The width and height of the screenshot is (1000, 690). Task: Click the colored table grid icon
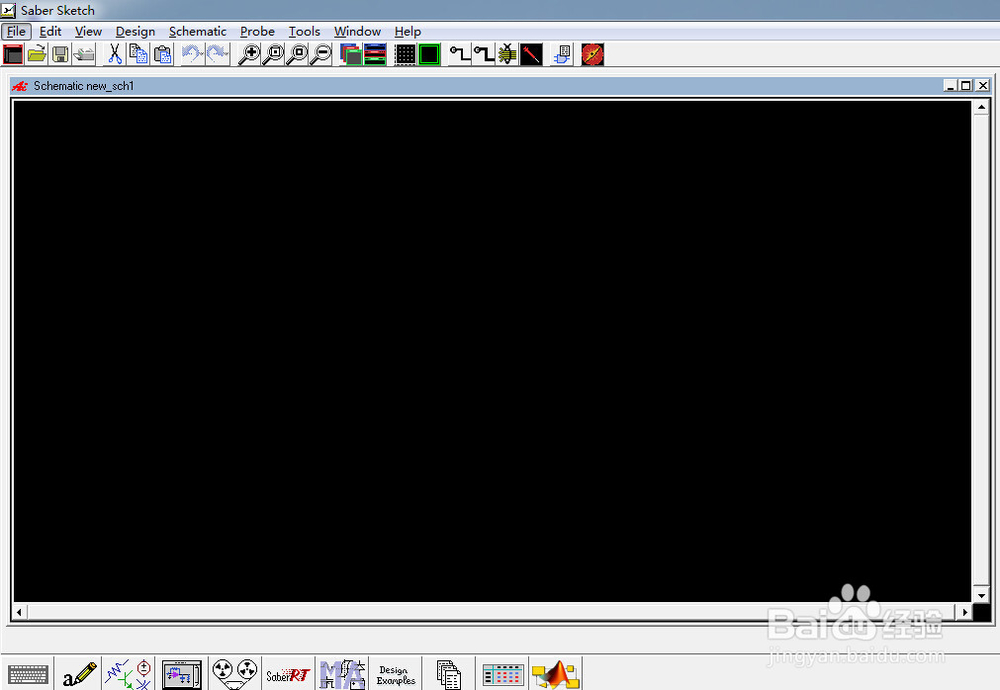pyautogui.click(x=503, y=675)
